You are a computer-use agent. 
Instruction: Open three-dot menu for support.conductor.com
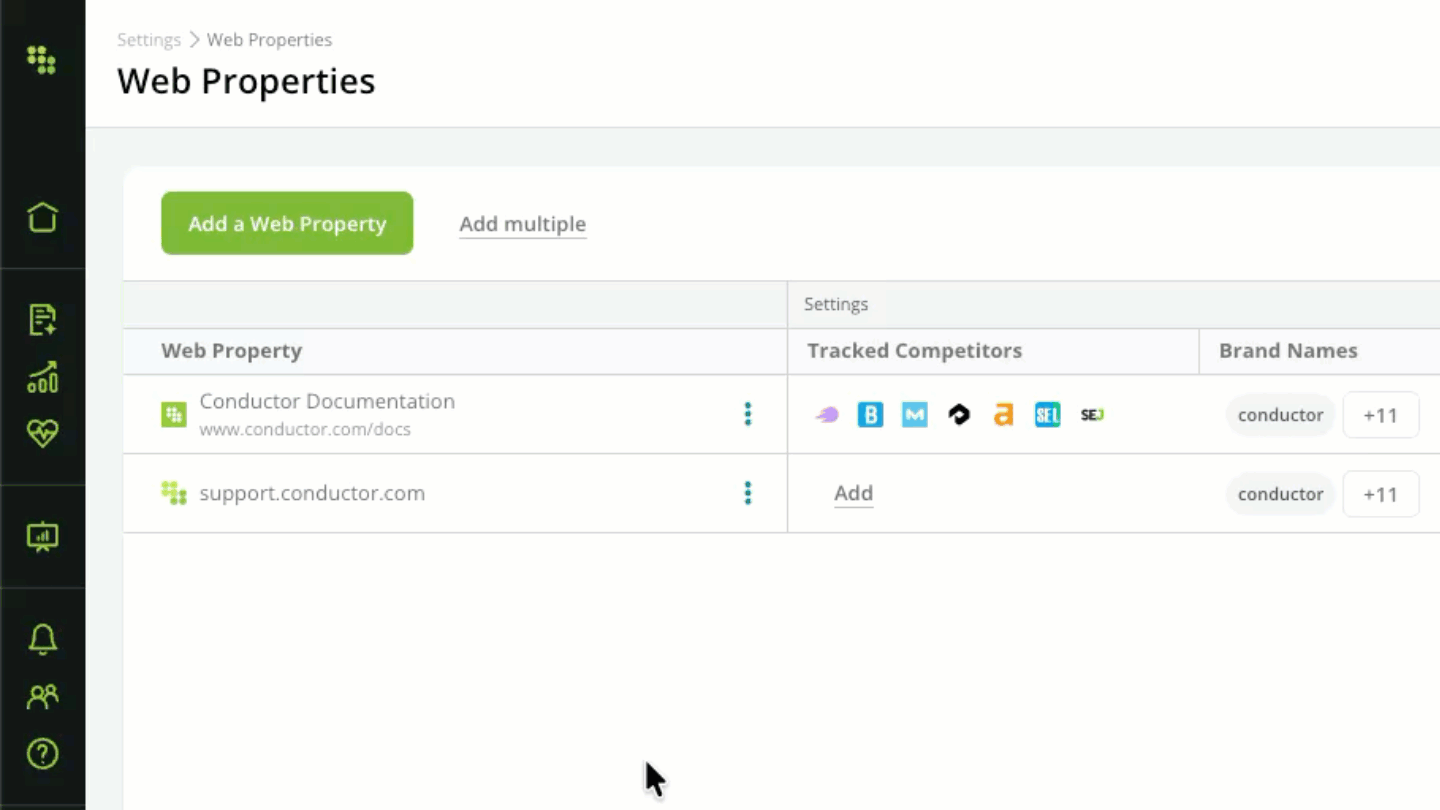click(747, 493)
